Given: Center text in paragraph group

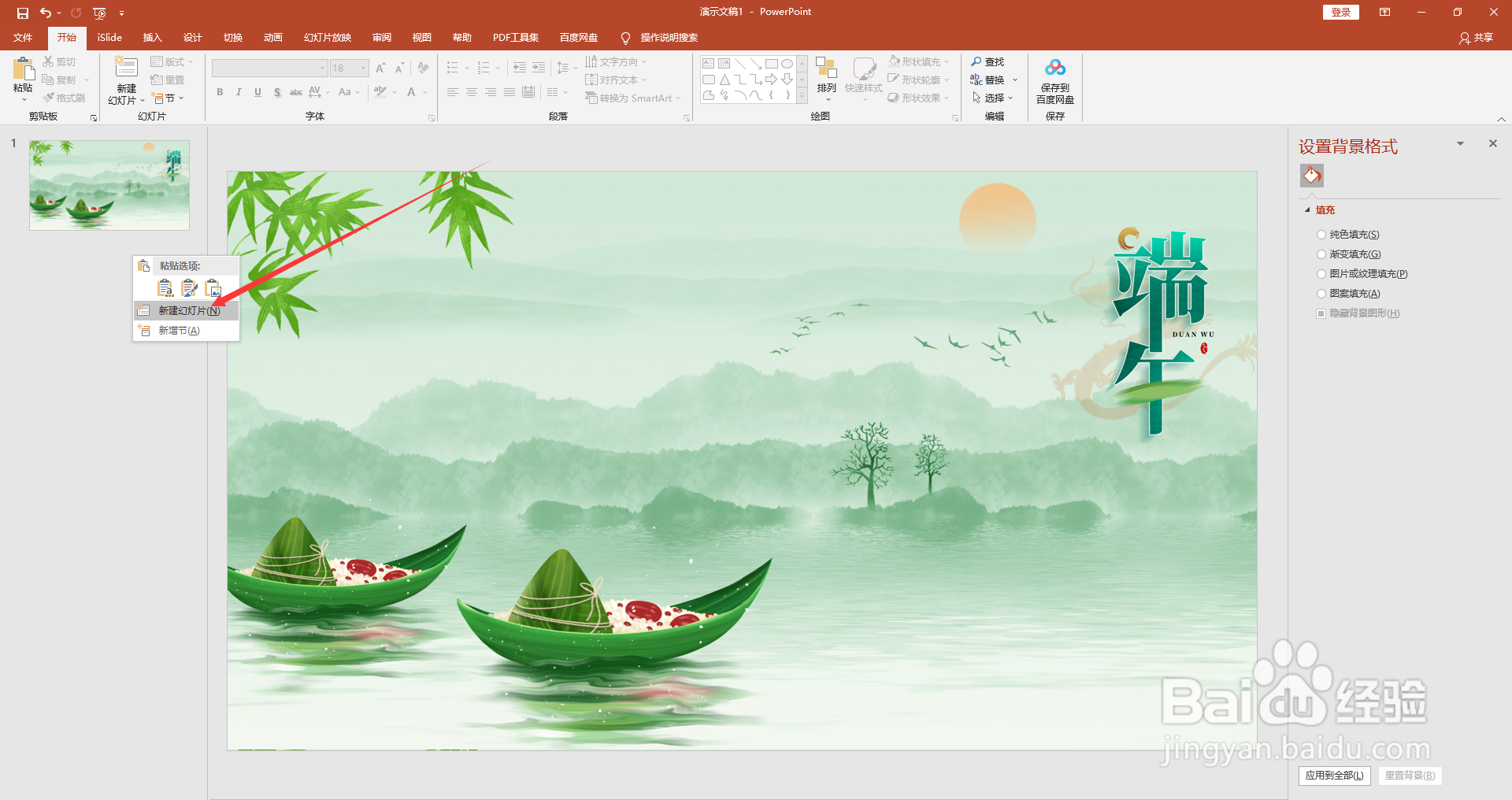Looking at the screenshot, I should [471, 92].
